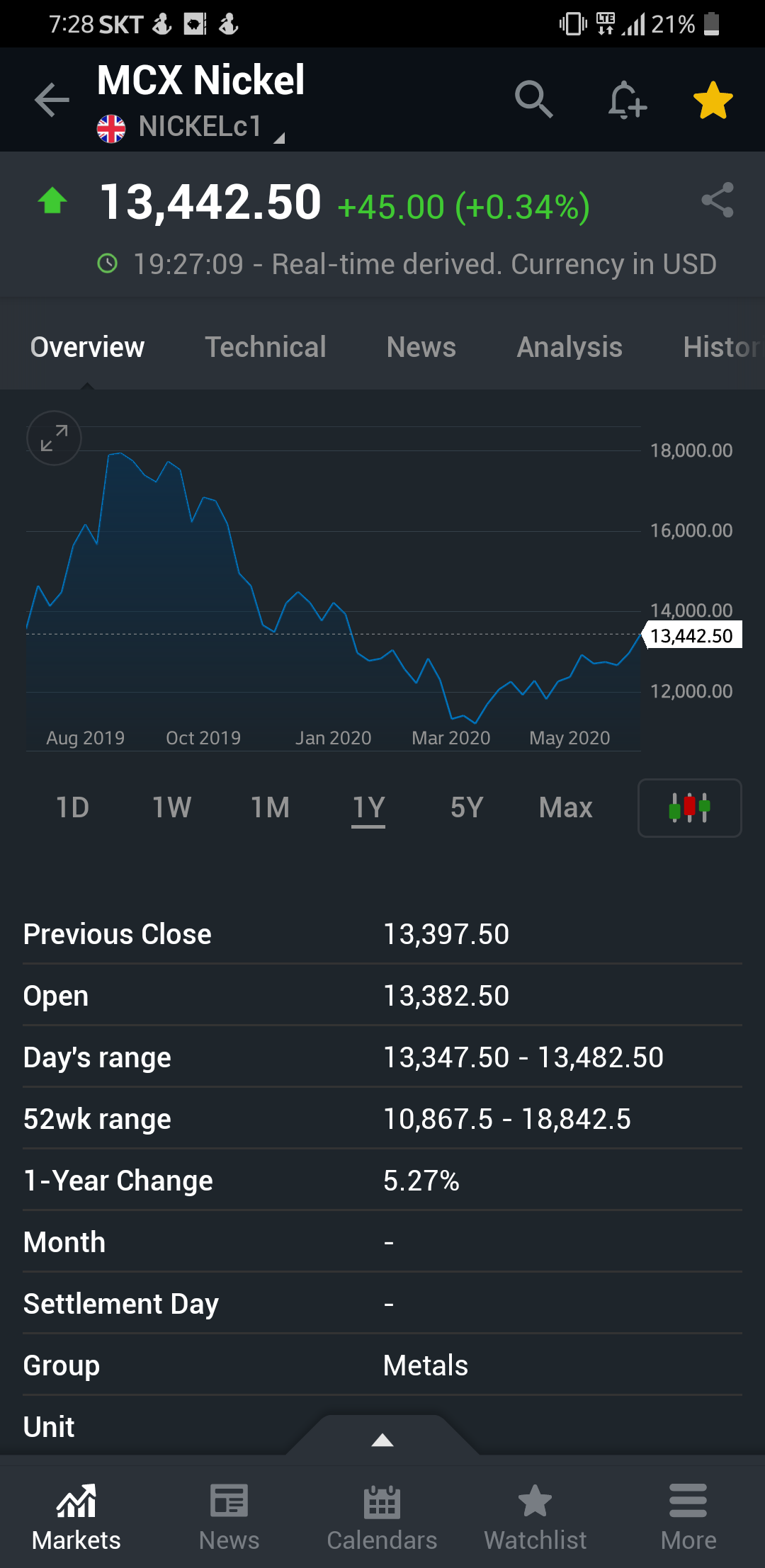Tap the MCX Nickel title
Viewport: 765px width, 1568px height.
[200, 80]
